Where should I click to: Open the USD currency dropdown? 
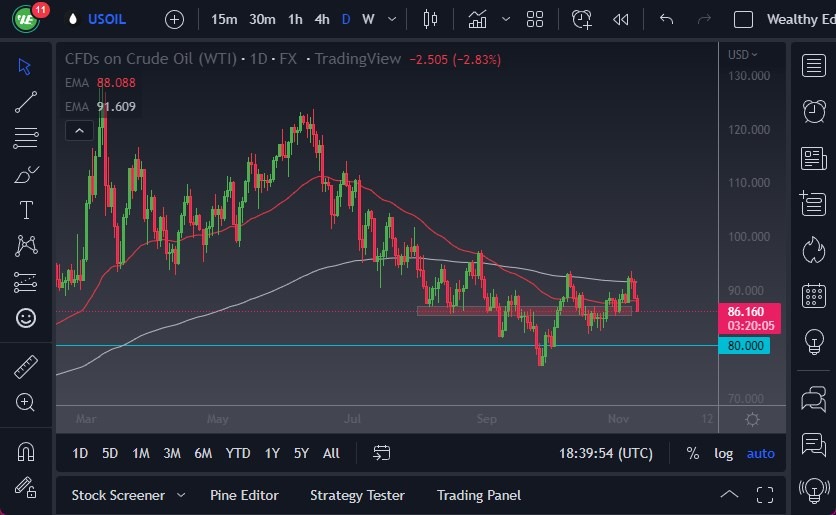(x=742, y=54)
